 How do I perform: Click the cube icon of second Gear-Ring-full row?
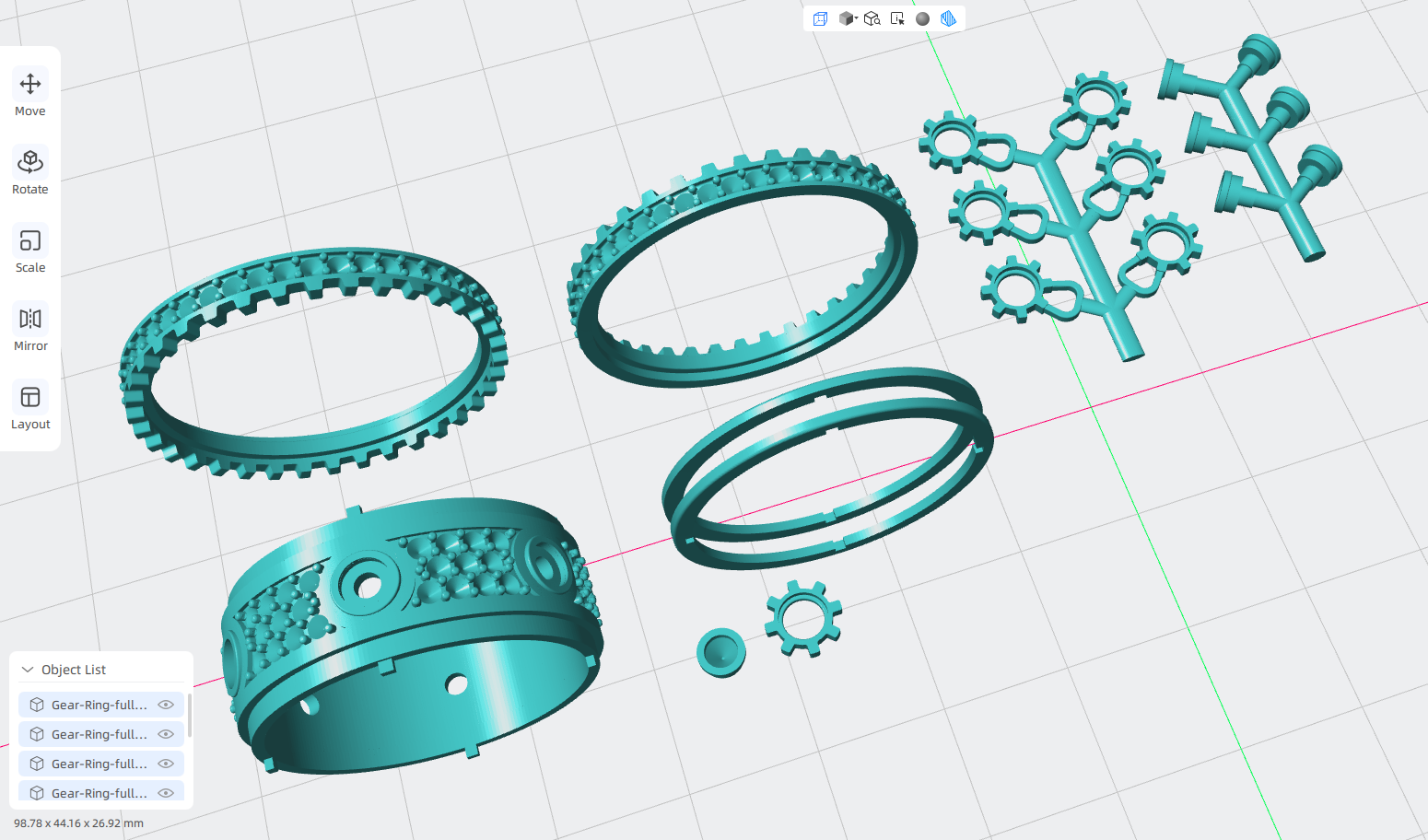coord(37,734)
